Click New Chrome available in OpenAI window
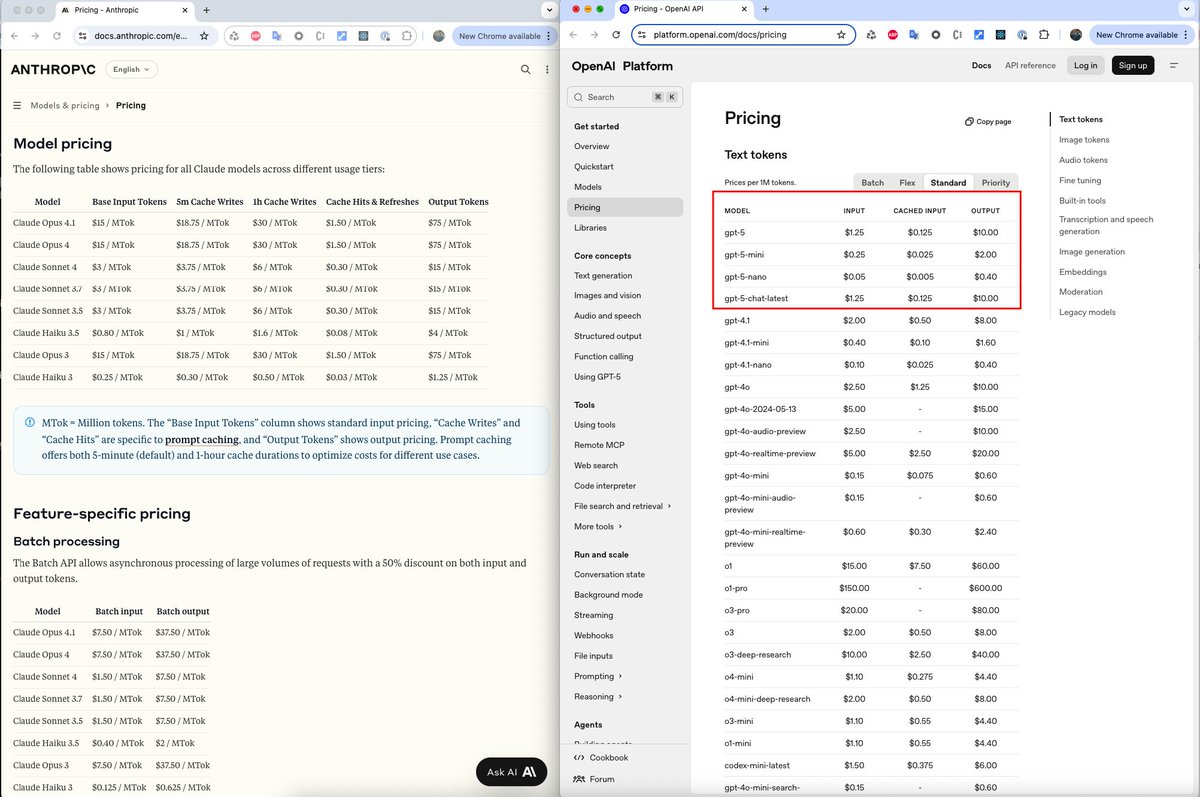The image size is (1200, 797). pos(1136,35)
